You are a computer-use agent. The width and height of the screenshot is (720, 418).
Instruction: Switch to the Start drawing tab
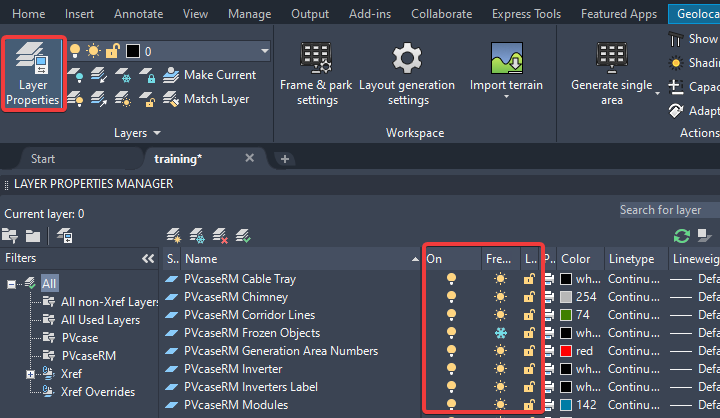(x=43, y=159)
